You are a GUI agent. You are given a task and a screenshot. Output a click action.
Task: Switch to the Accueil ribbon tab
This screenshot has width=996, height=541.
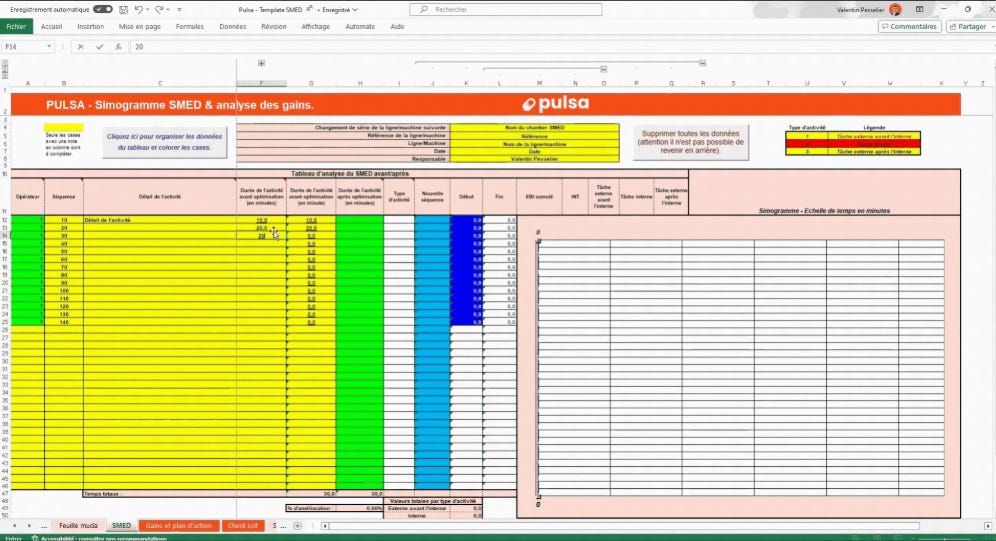51,27
